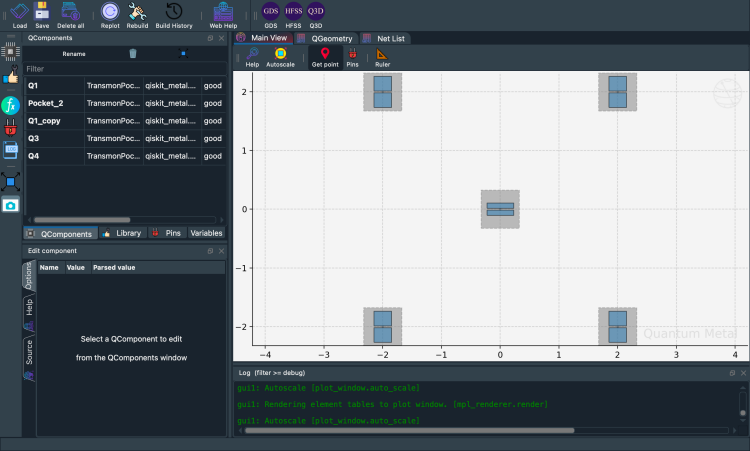
Task: Select the Q1_copy component row
Action: coord(125,121)
